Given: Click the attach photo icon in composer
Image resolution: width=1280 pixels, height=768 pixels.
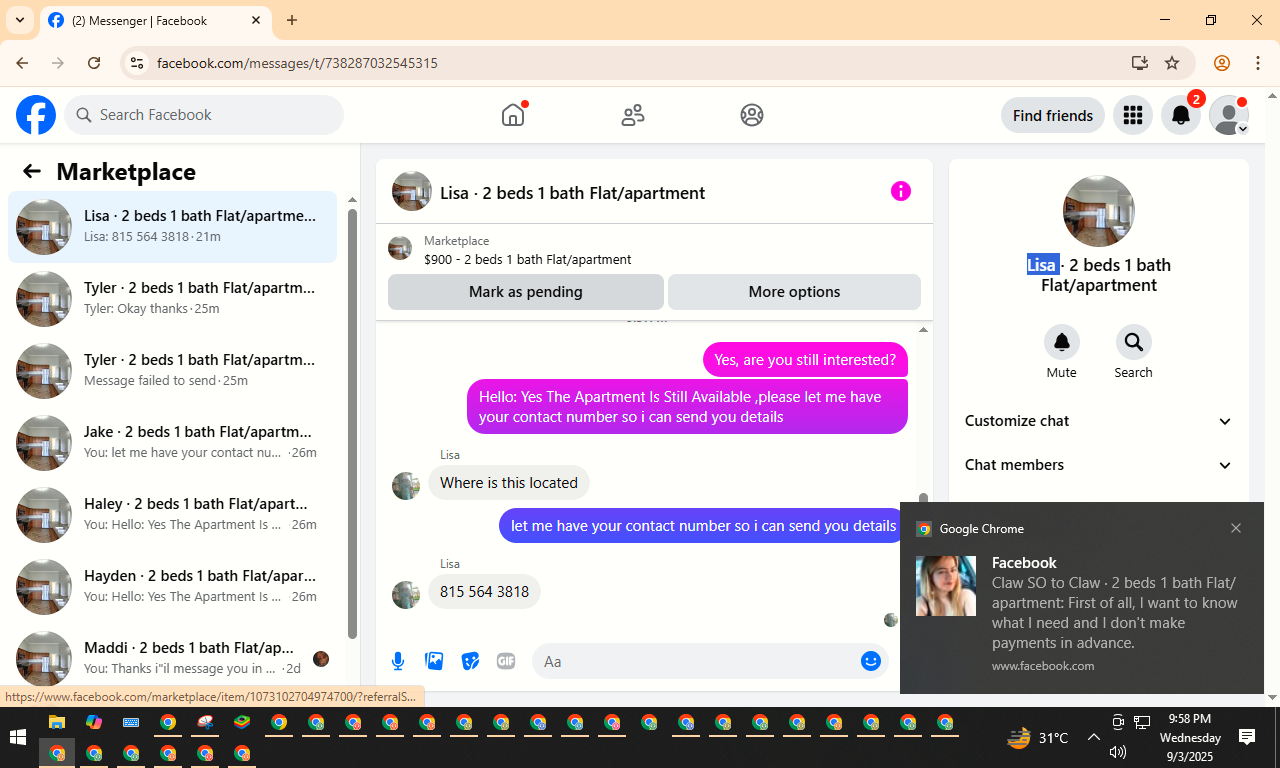Looking at the screenshot, I should point(434,661).
